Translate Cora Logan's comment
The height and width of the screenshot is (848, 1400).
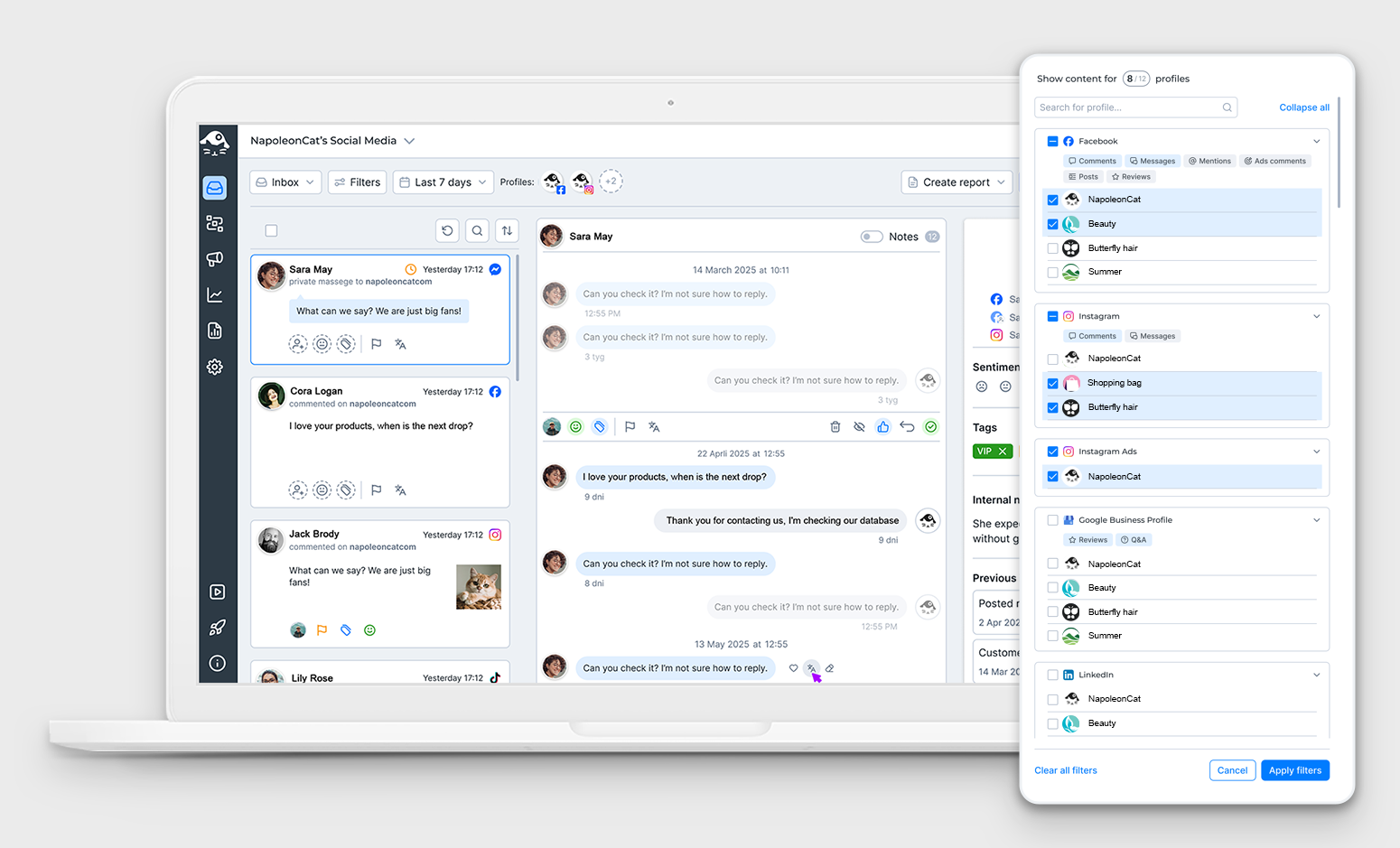click(400, 490)
